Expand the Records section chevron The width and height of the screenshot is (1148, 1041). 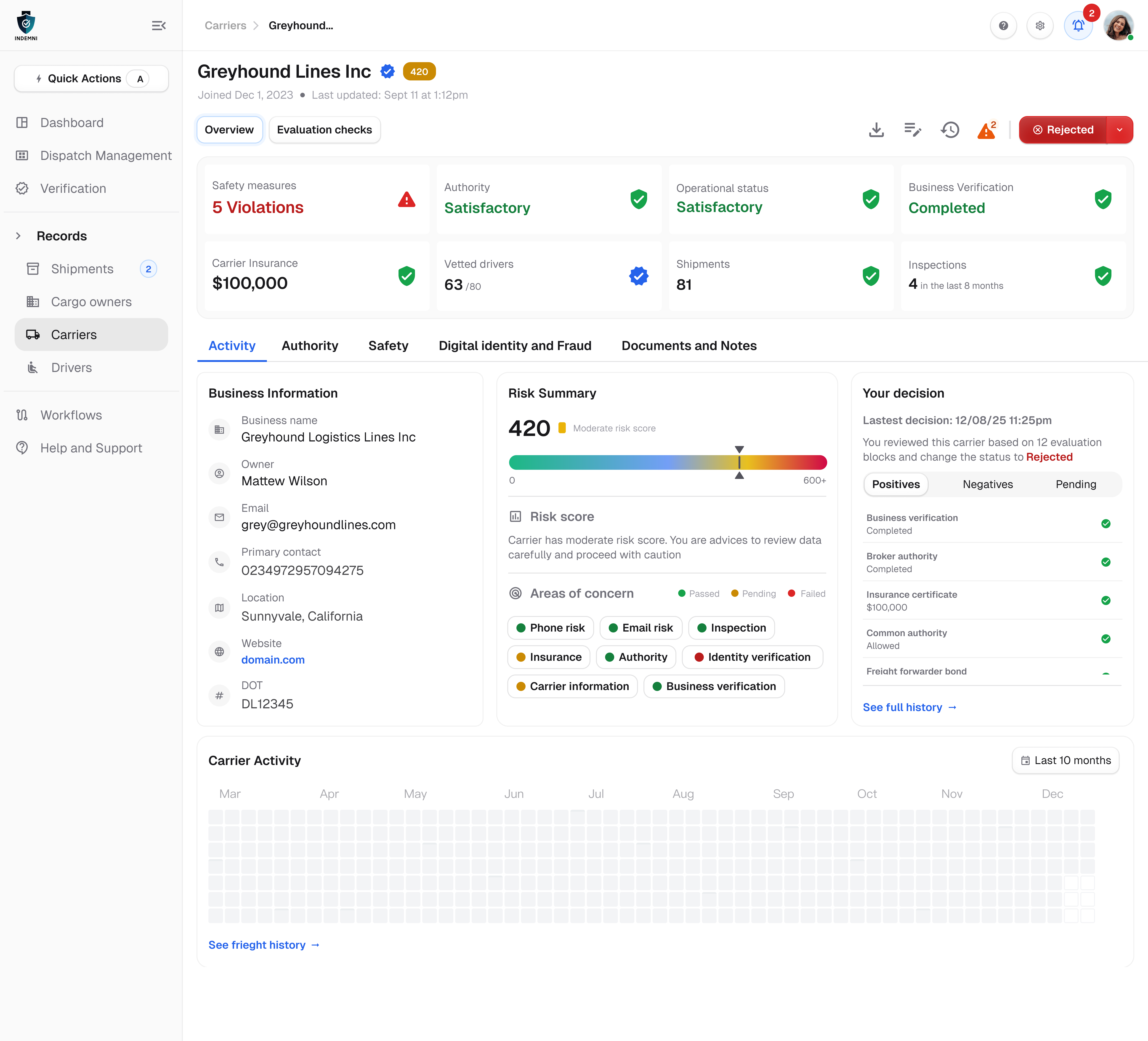coord(18,236)
